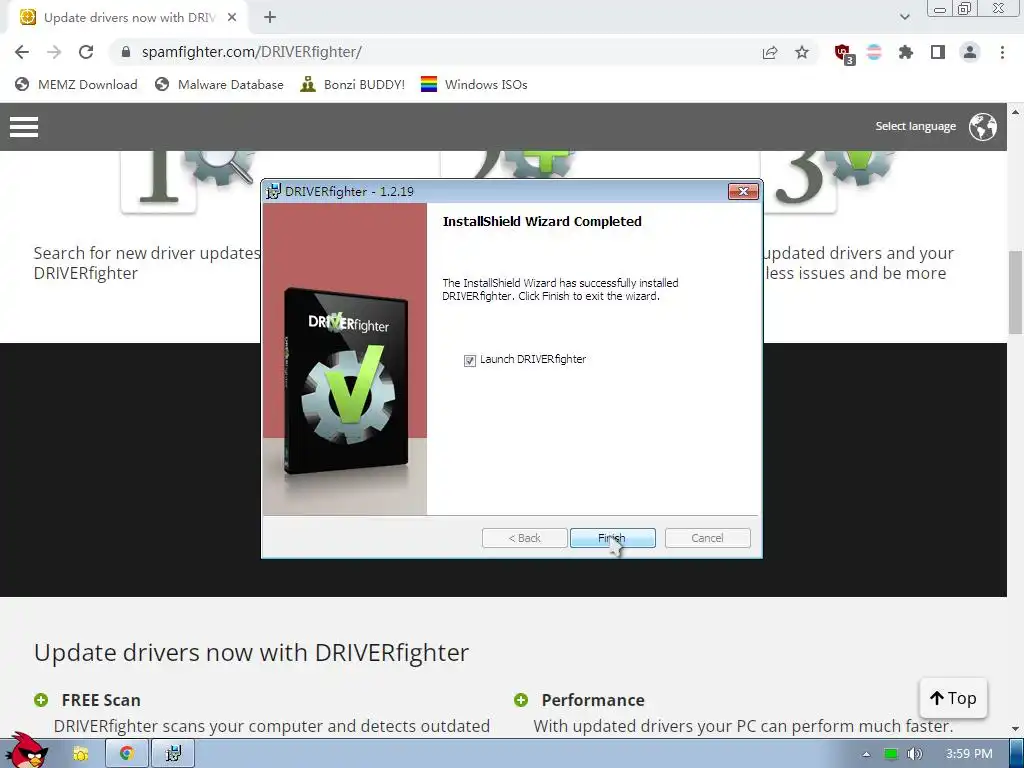Uncheck the Launch DRIVERfighter checkbox
Viewport: 1024px width, 768px height.
pyautogui.click(x=470, y=360)
